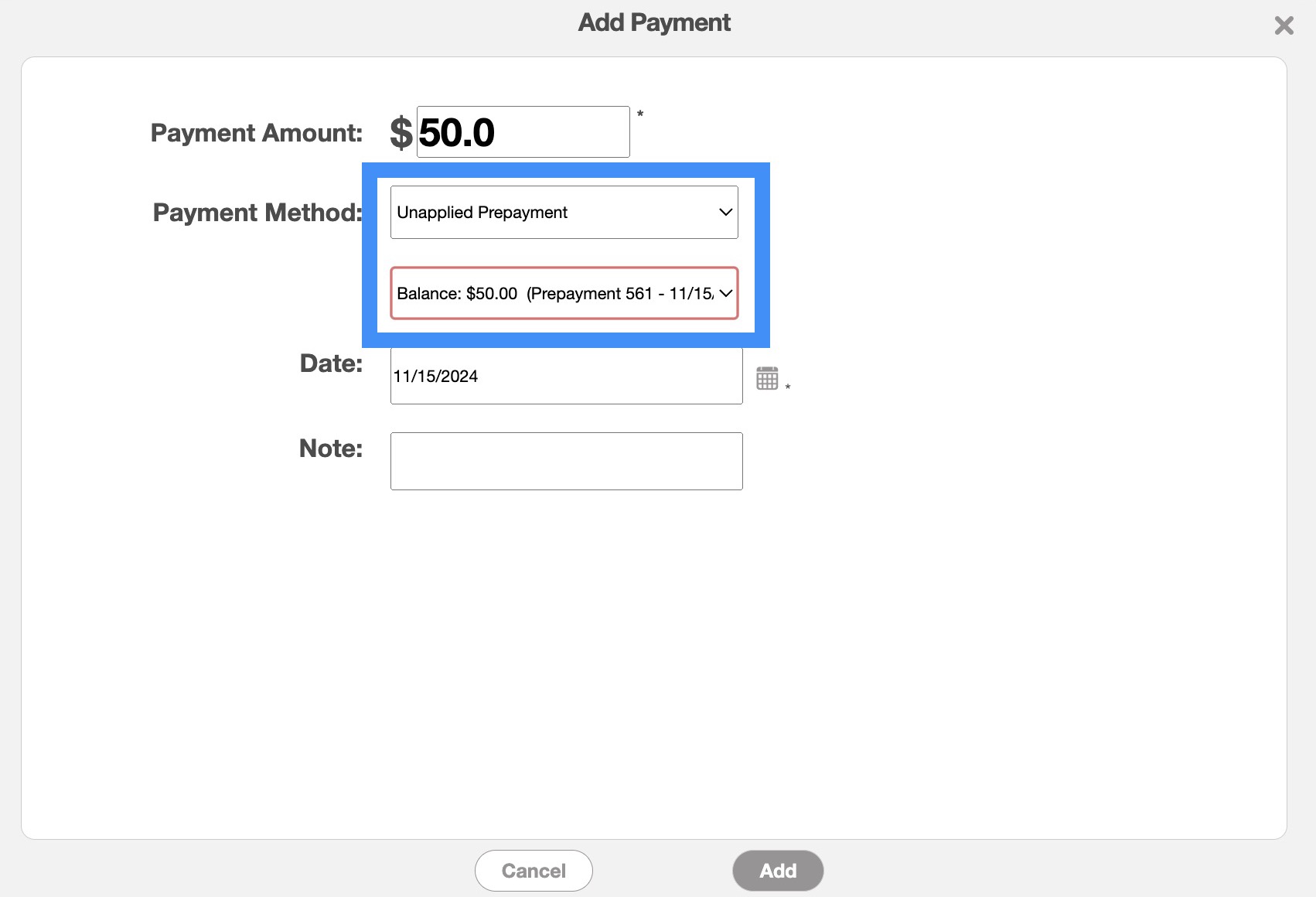Click the required asterisk beside calendar icon
This screenshot has width=1316, height=897.
pyautogui.click(x=788, y=387)
